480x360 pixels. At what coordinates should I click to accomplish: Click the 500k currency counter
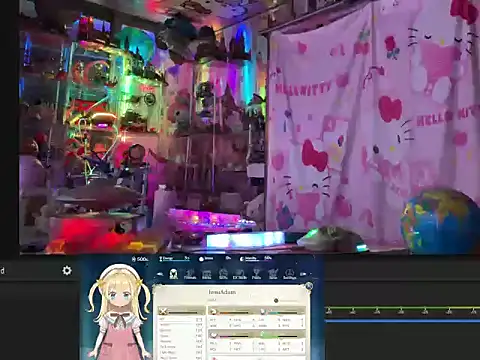(140, 259)
